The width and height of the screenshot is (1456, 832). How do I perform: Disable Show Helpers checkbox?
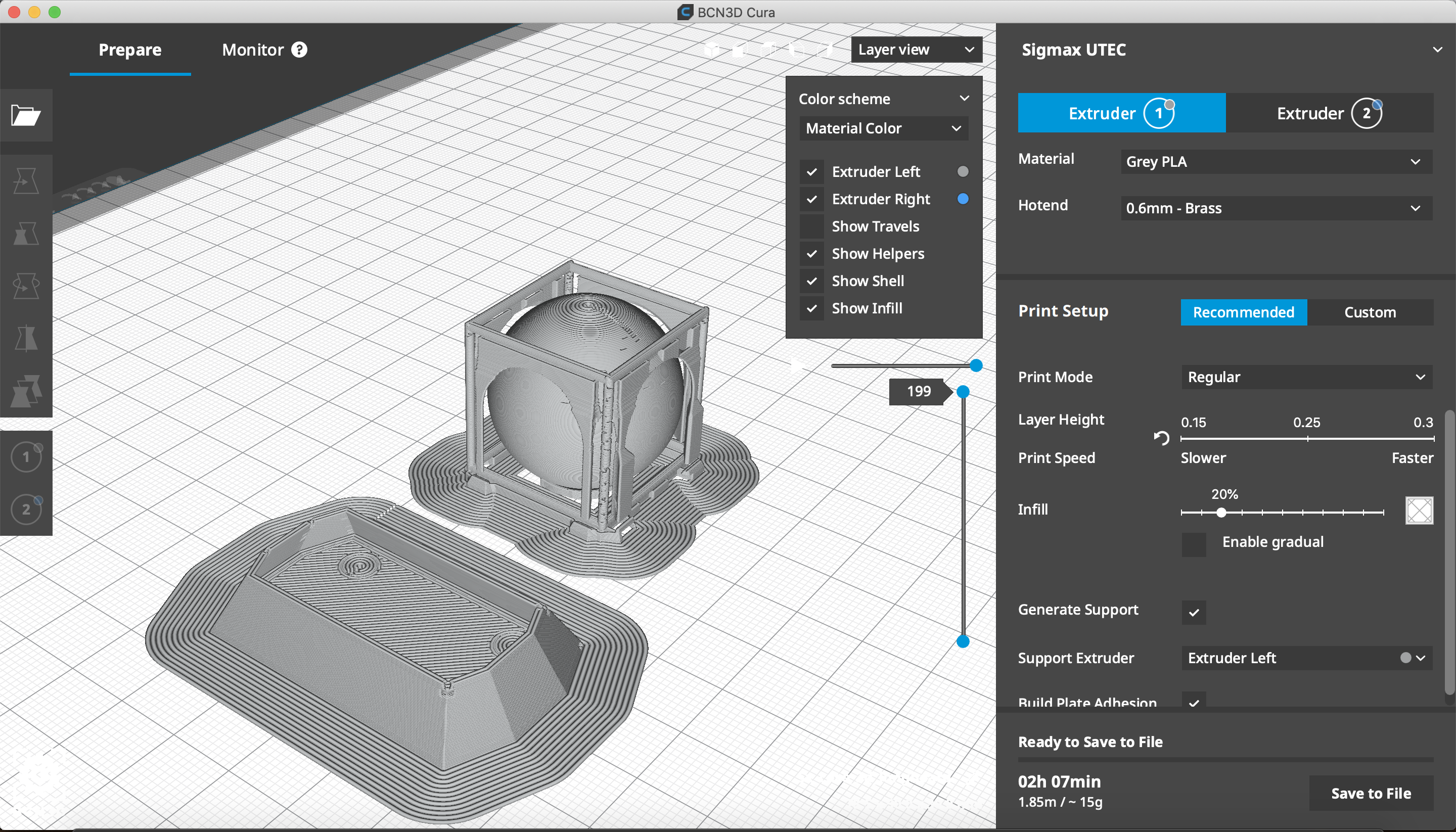[x=811, y=254]
